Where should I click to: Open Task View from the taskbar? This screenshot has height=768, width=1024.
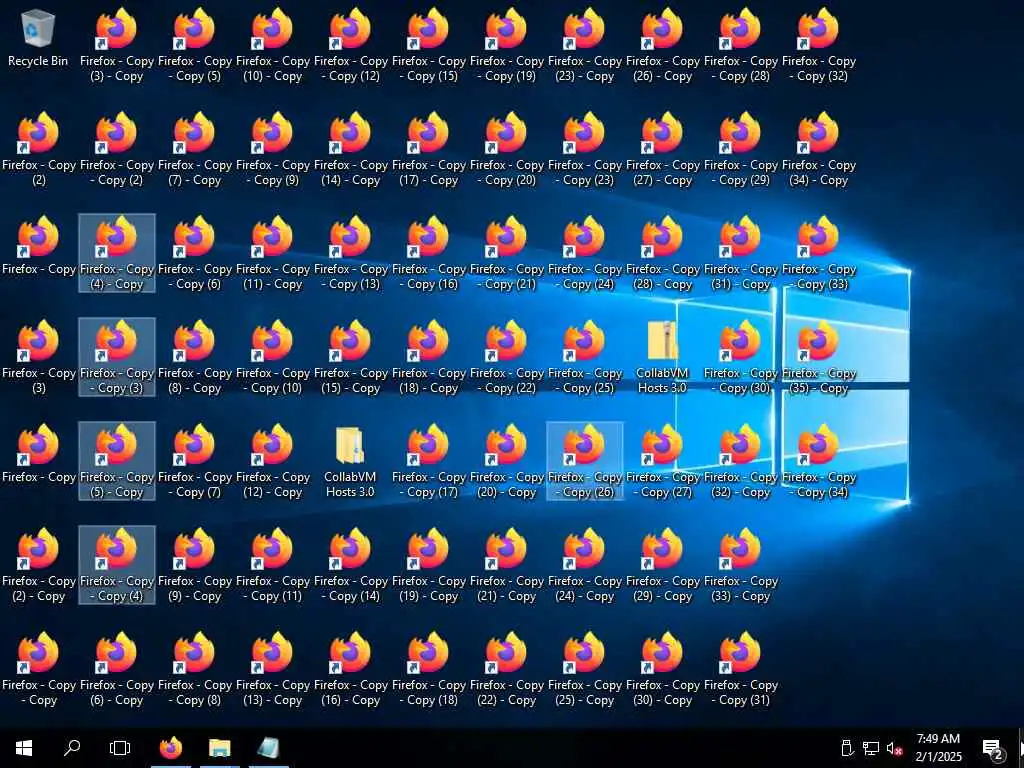click(120, 748)
